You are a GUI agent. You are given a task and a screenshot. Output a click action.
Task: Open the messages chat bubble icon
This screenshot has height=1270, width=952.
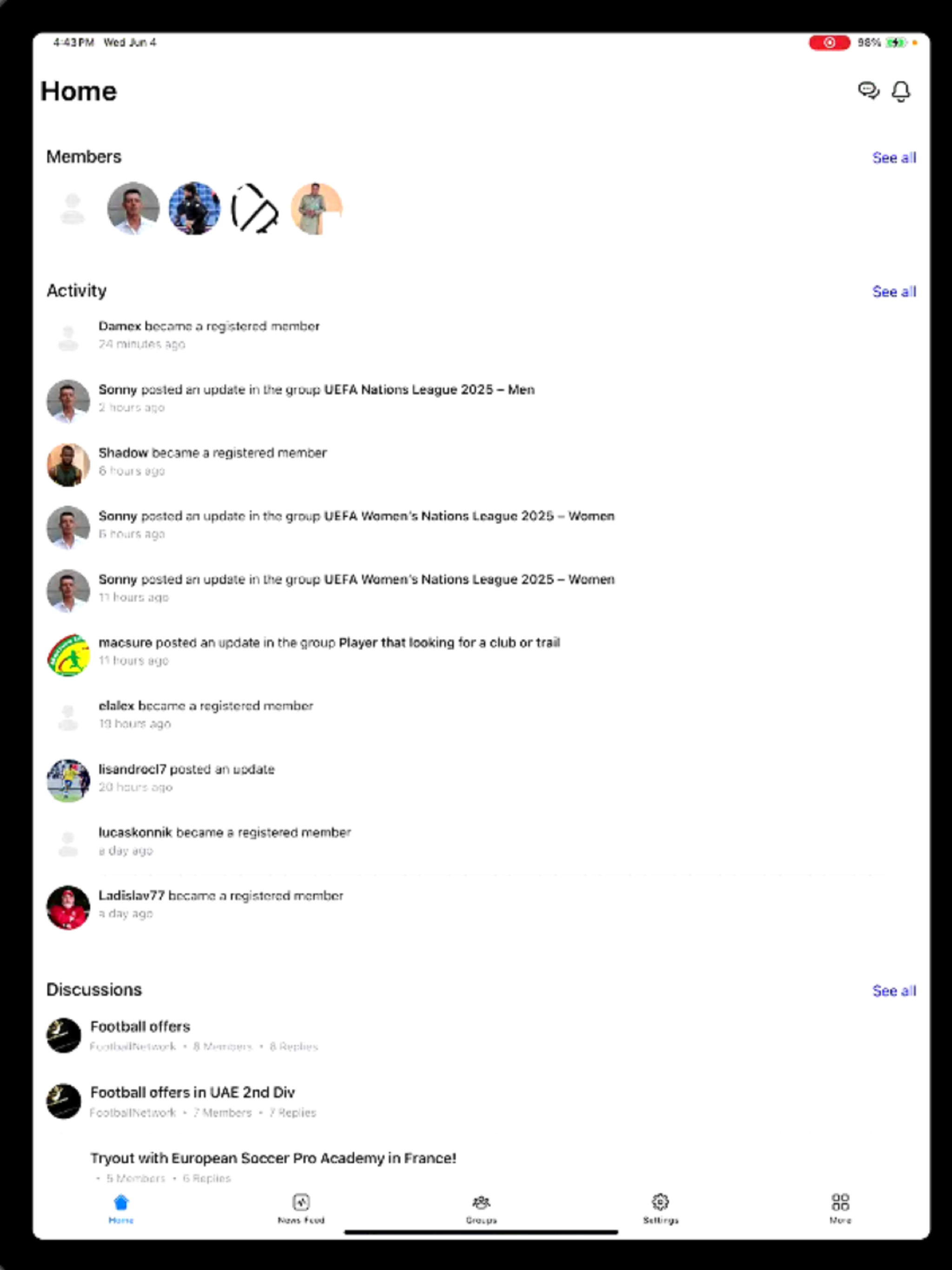[868, 91]
